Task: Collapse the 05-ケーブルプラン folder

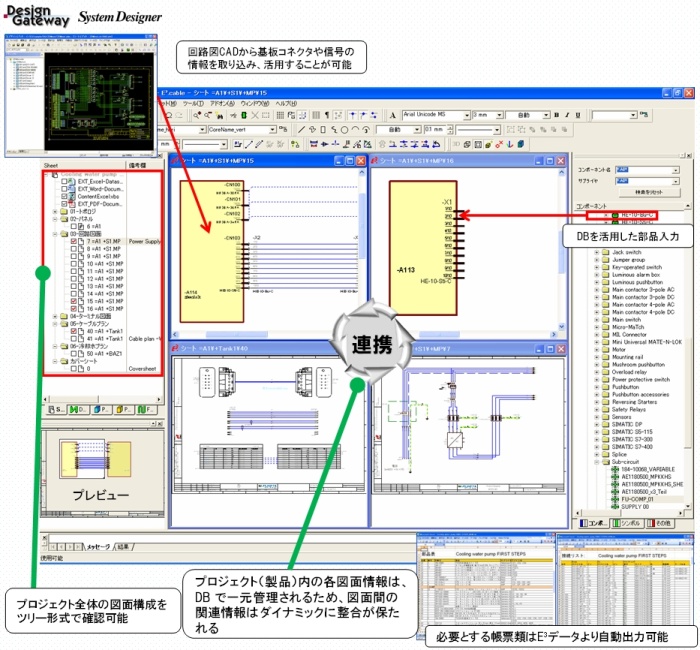Action: click(55, 324)
